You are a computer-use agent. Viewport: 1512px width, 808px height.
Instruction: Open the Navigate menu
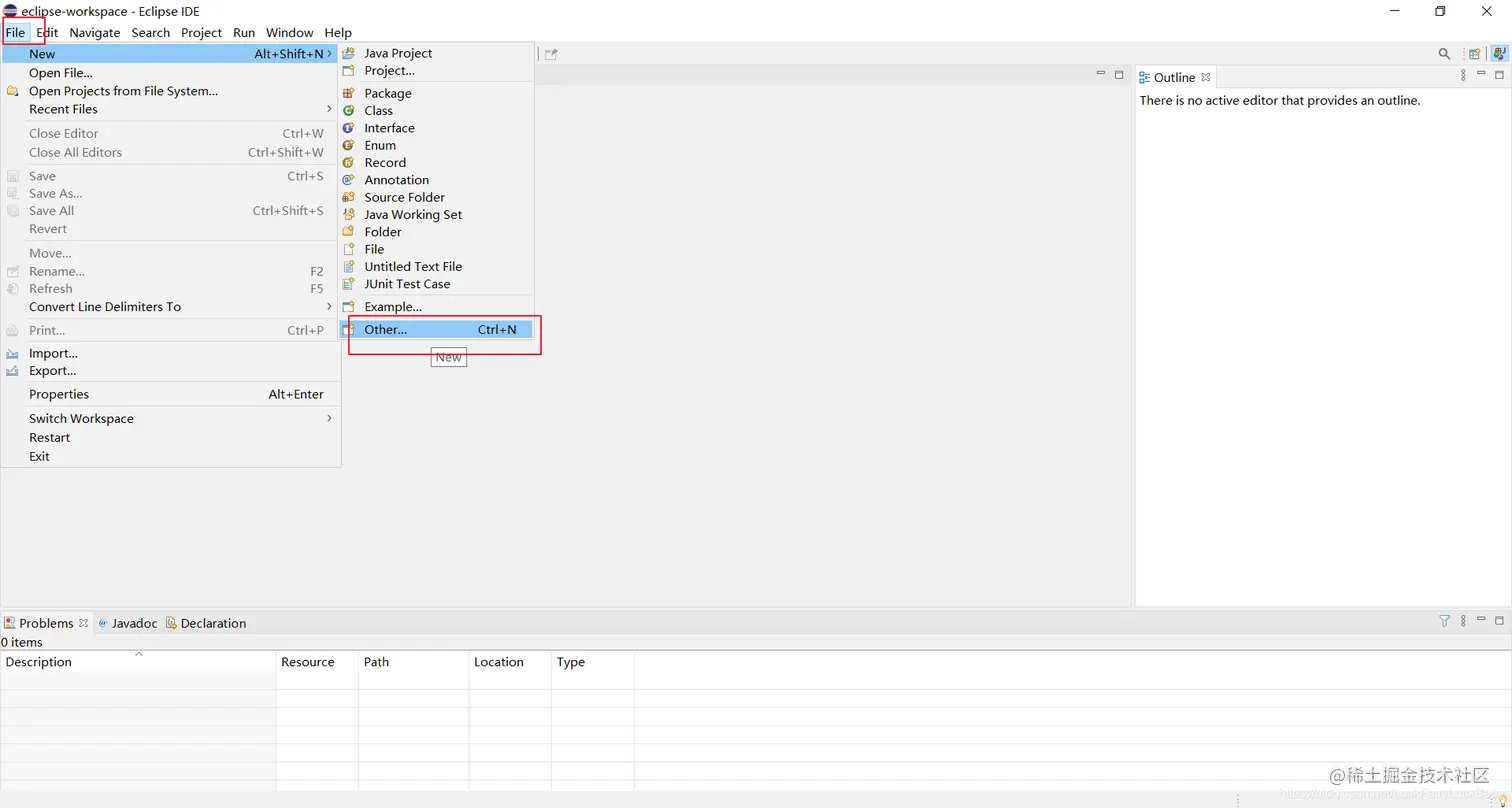(95, 32)
